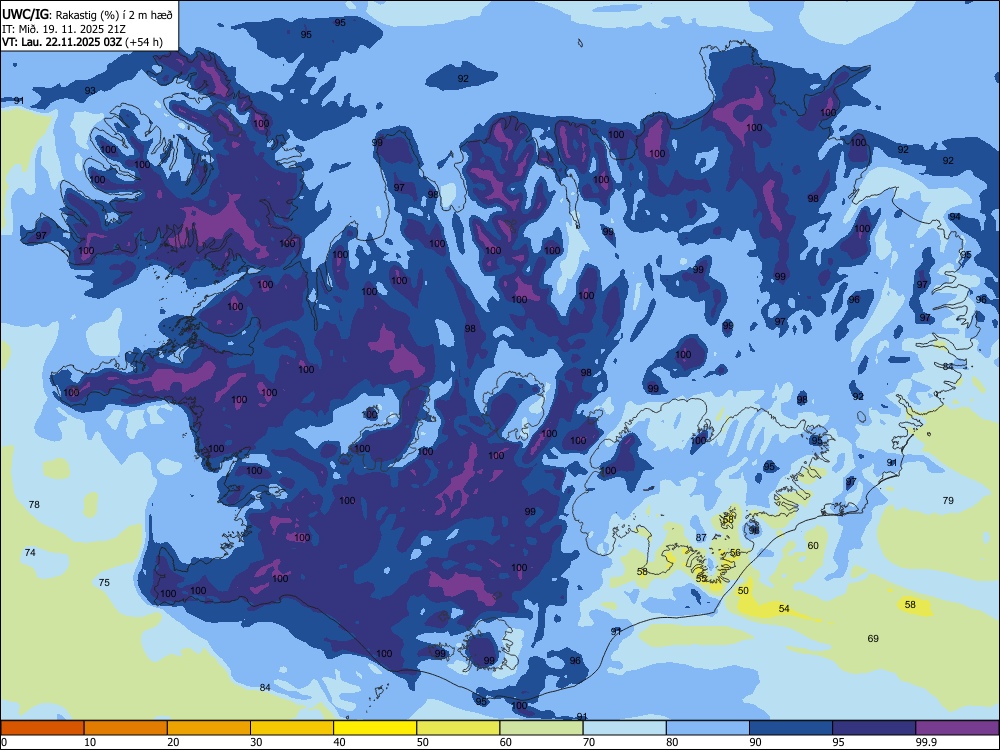Screen dimensions: 1000x750
Task: Click the light green 60–70 legend swatch
Action: 541,728
